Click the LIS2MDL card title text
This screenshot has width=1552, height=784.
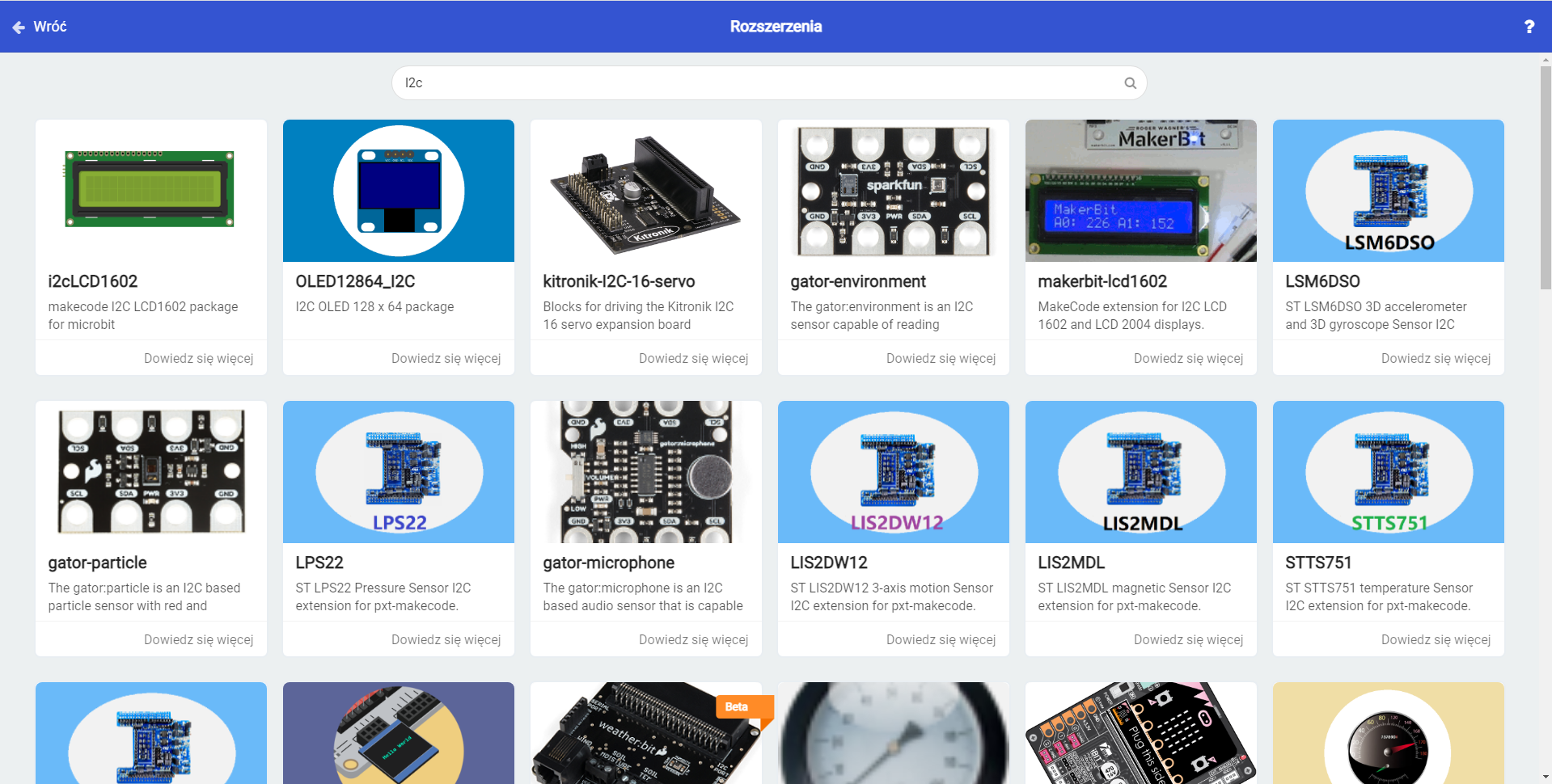point(1071,563)
